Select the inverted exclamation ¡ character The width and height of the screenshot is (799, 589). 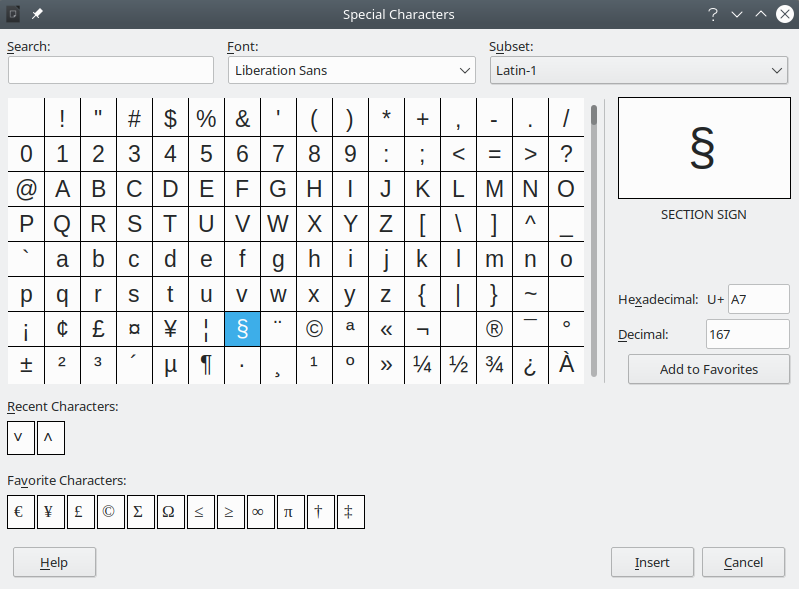pos(26,329)
